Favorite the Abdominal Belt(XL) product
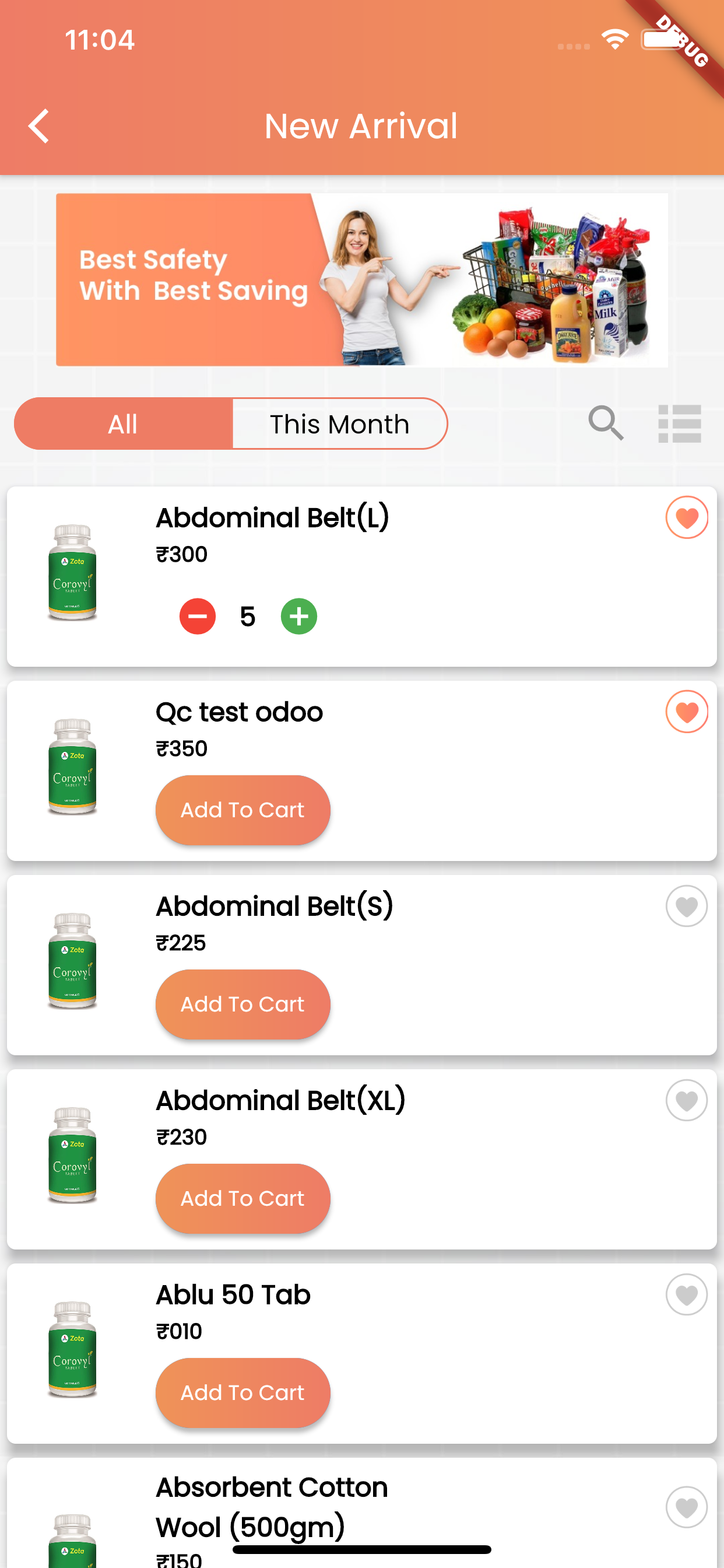Viewport: 724px width, 1568px height. [686, 1101]
